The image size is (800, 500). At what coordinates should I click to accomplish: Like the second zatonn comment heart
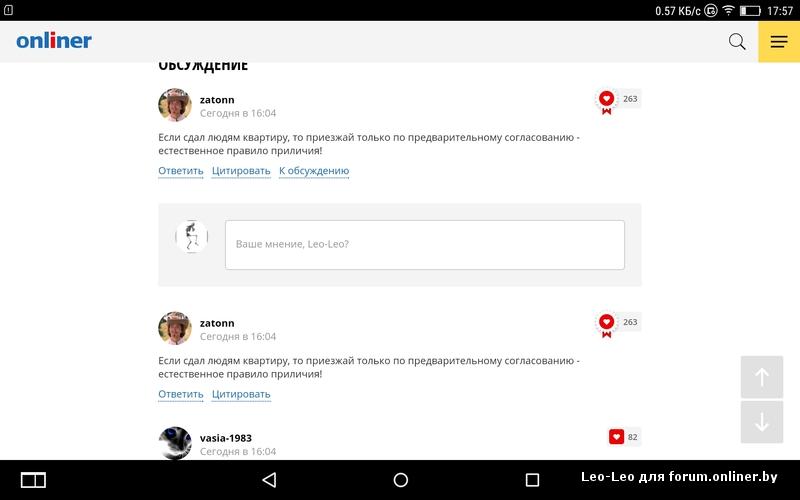coord(606,322)
